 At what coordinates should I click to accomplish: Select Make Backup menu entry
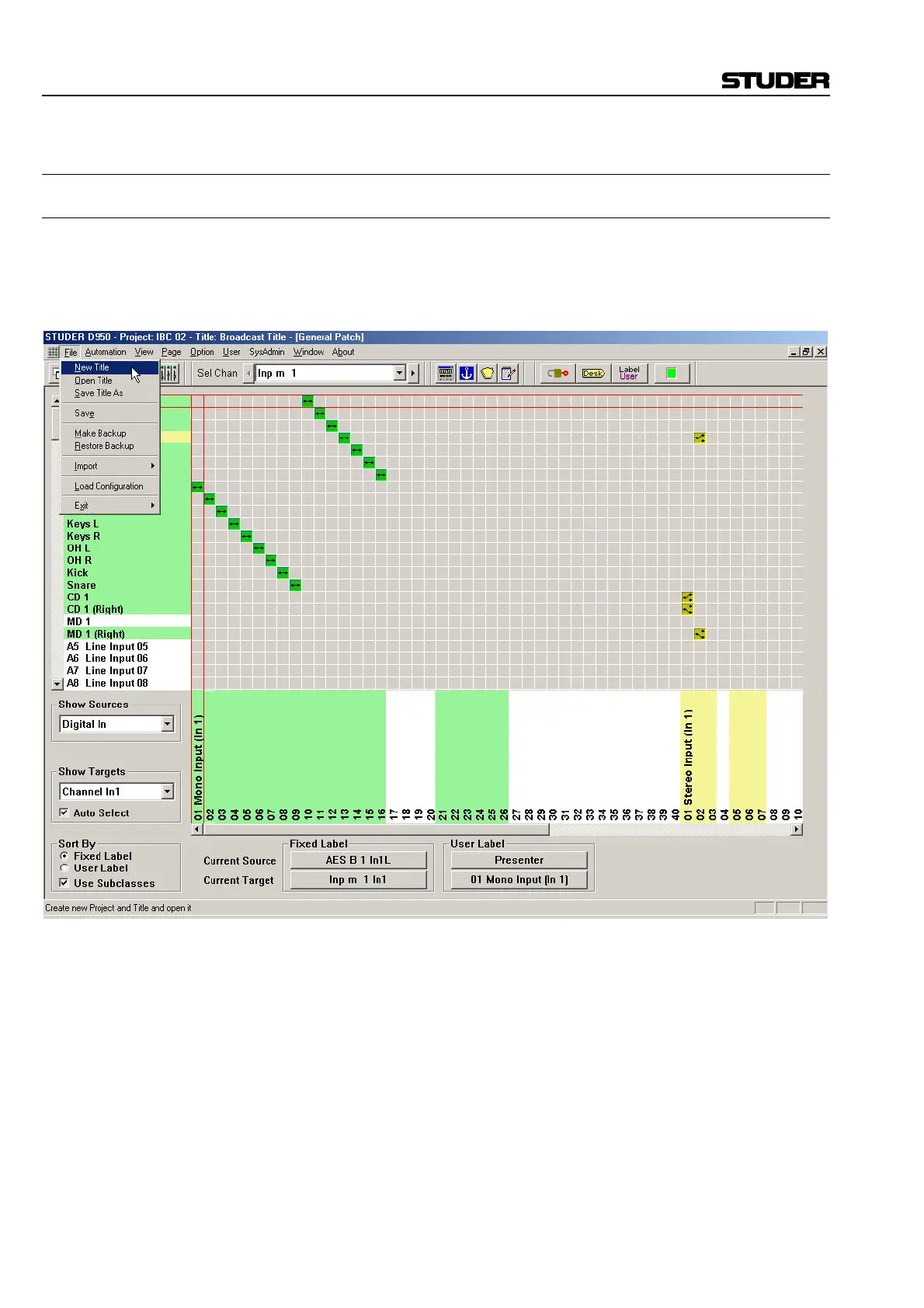(110, 433)
